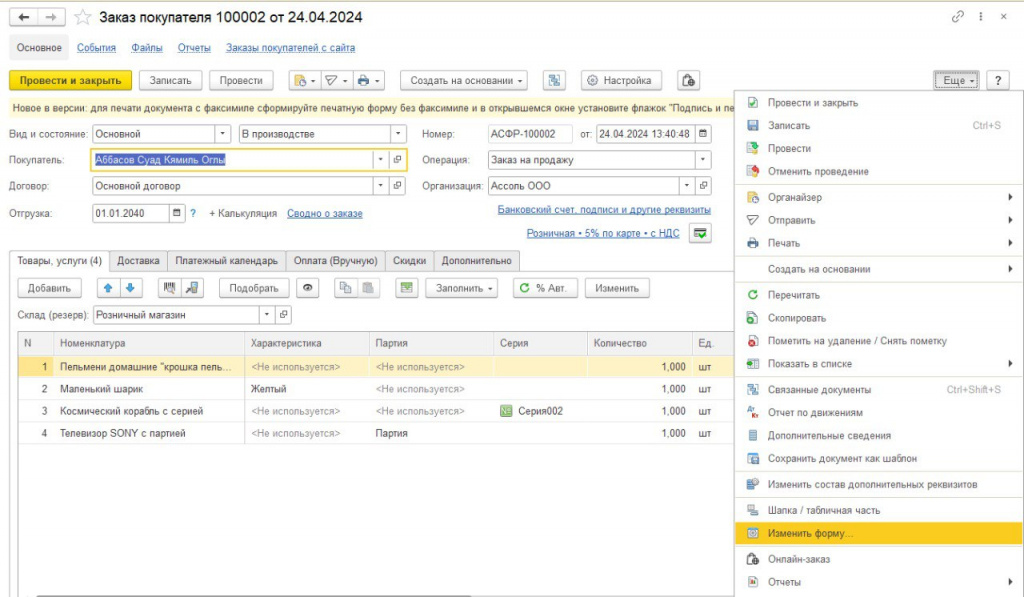Choose Связанные документы menu entry

point(878,390)
